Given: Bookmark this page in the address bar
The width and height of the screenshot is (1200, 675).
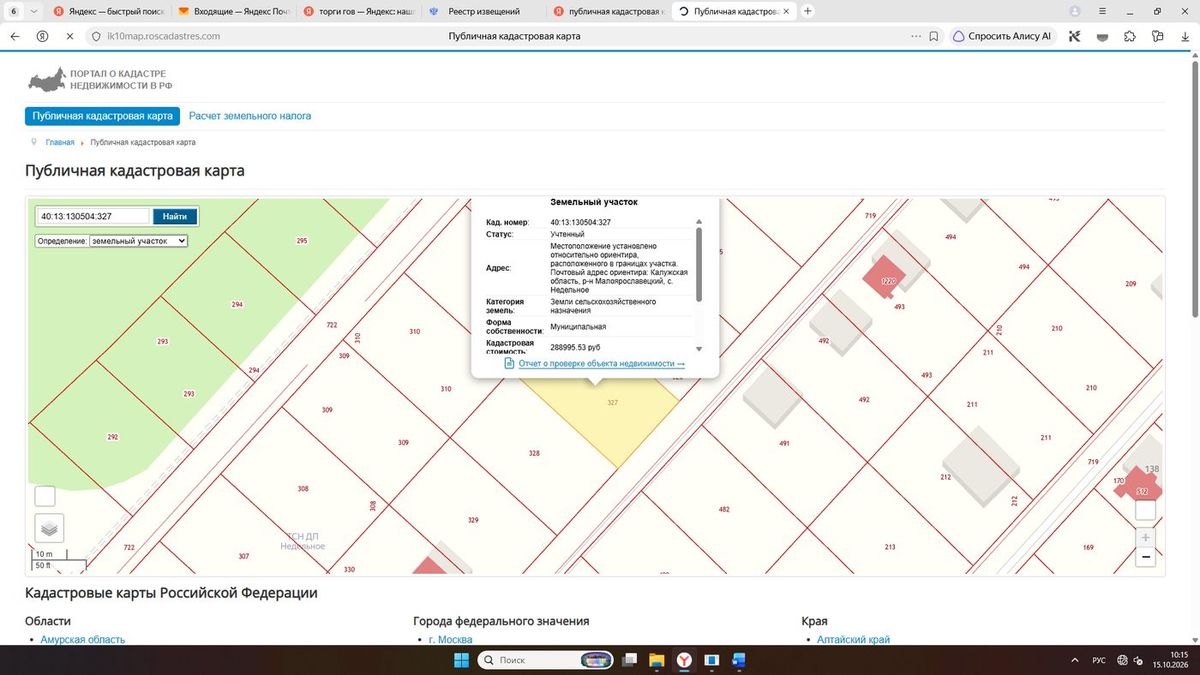Looking at the screenshot, I should pos(933,36).
